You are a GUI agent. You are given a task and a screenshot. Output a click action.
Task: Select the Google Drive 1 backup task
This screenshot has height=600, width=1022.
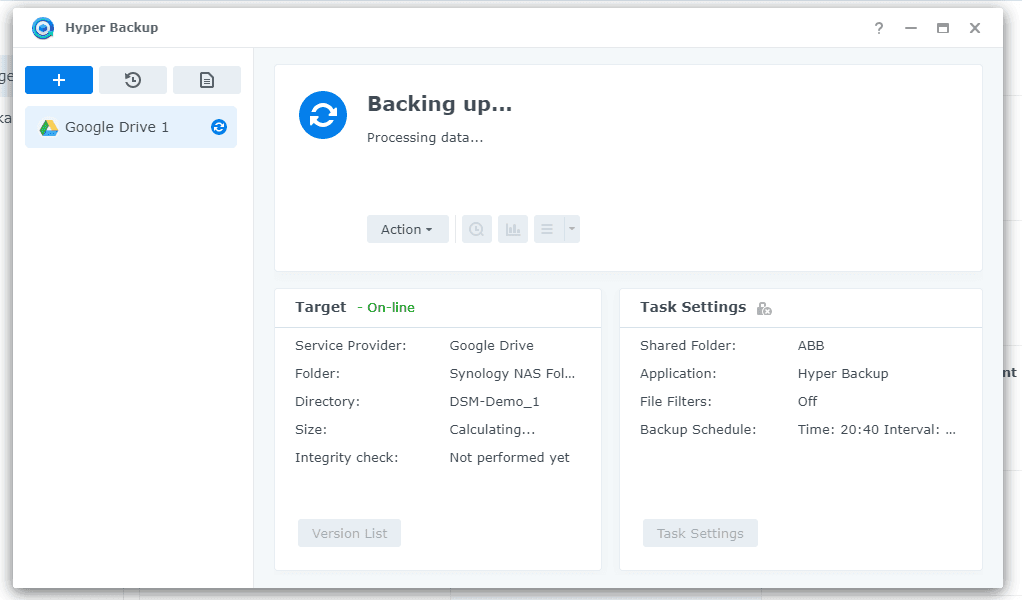pyautogui.click(x=117, y=127)
